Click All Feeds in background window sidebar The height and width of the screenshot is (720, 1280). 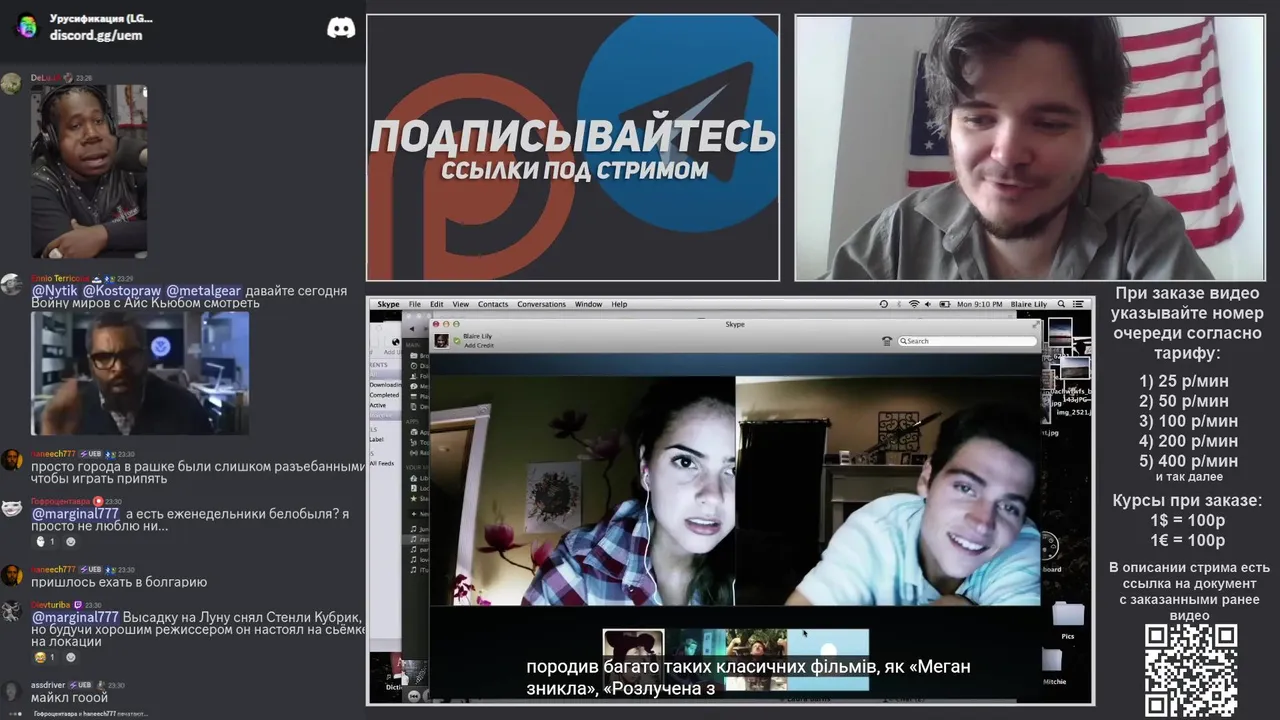click(x=381, y=463)
